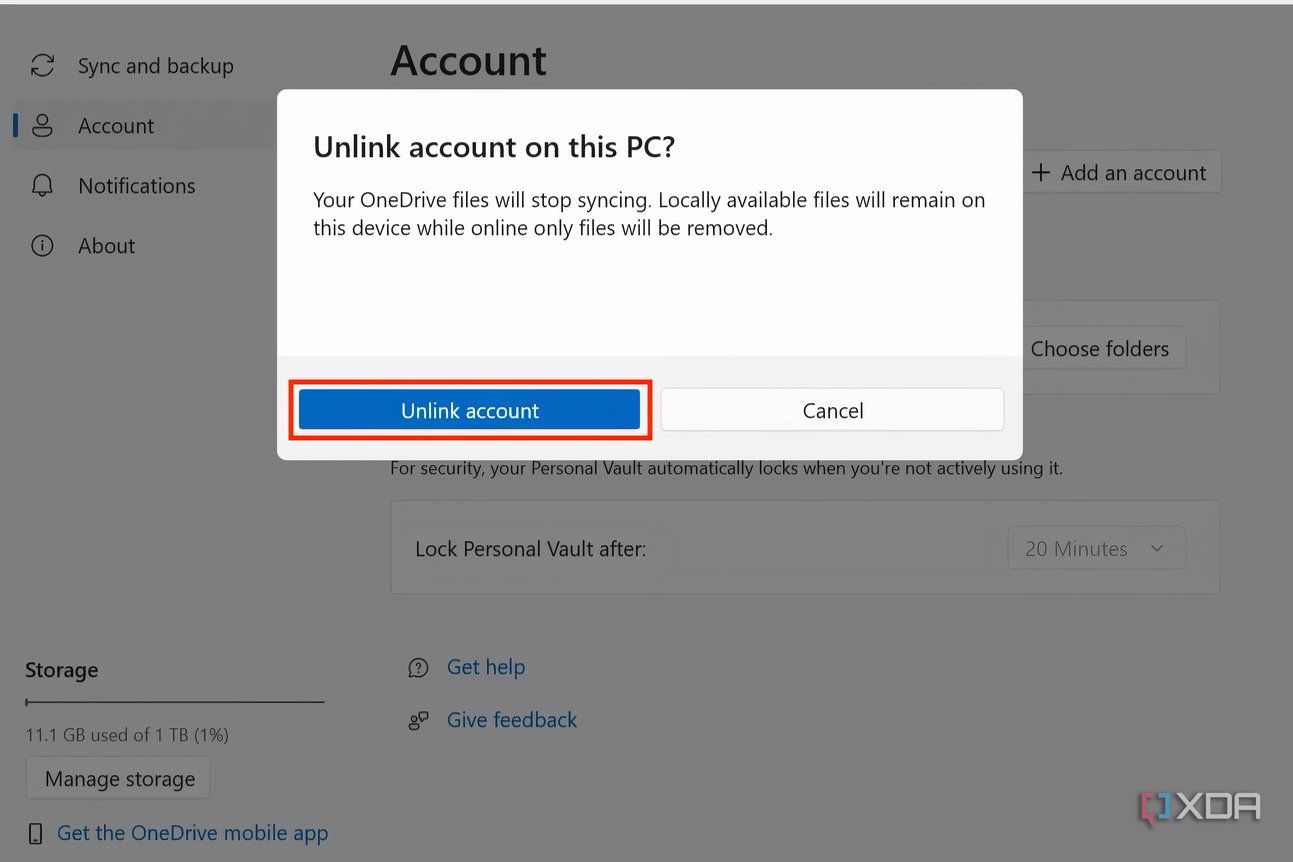Open the Lock Personal Vault timeout dropdown
The width and height of the screenshot is (1293, 862).
pyautogui.click(x=1096, y=548)
